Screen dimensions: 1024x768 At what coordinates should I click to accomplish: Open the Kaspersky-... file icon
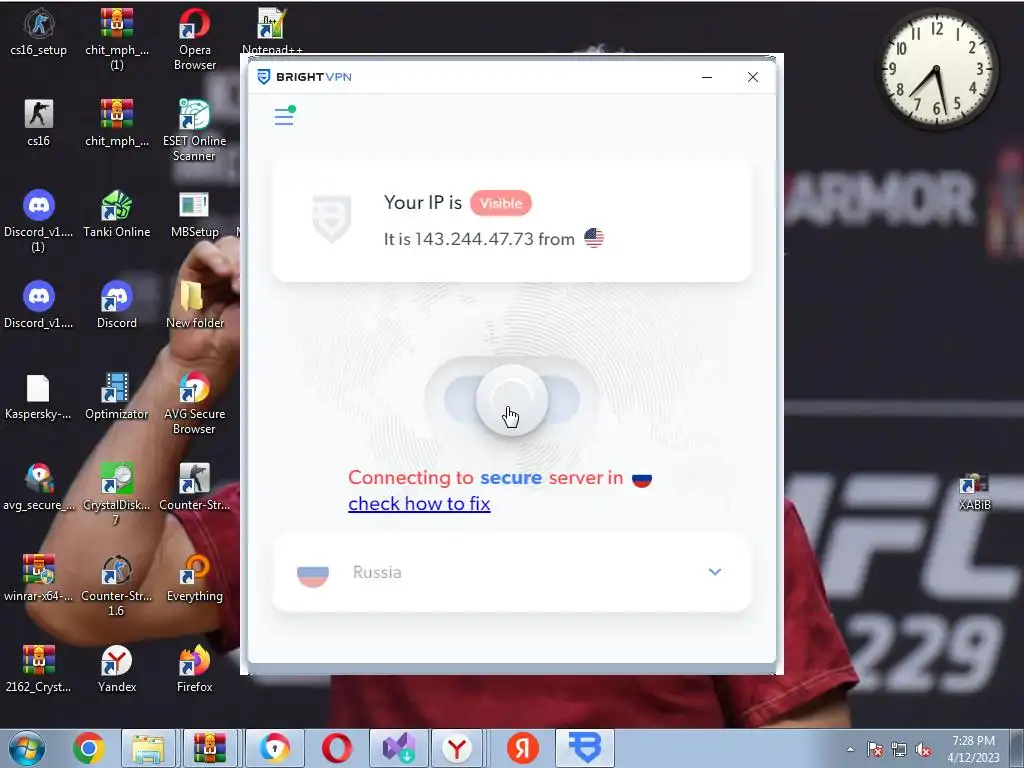[x=39, y=396]
